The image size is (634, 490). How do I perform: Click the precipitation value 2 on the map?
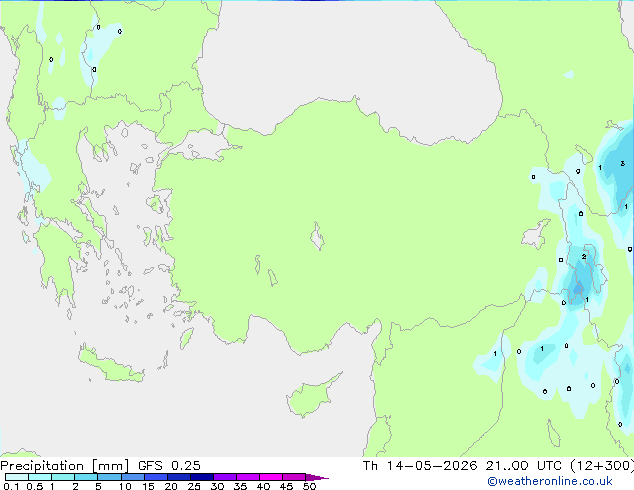(x=584, y=257)
